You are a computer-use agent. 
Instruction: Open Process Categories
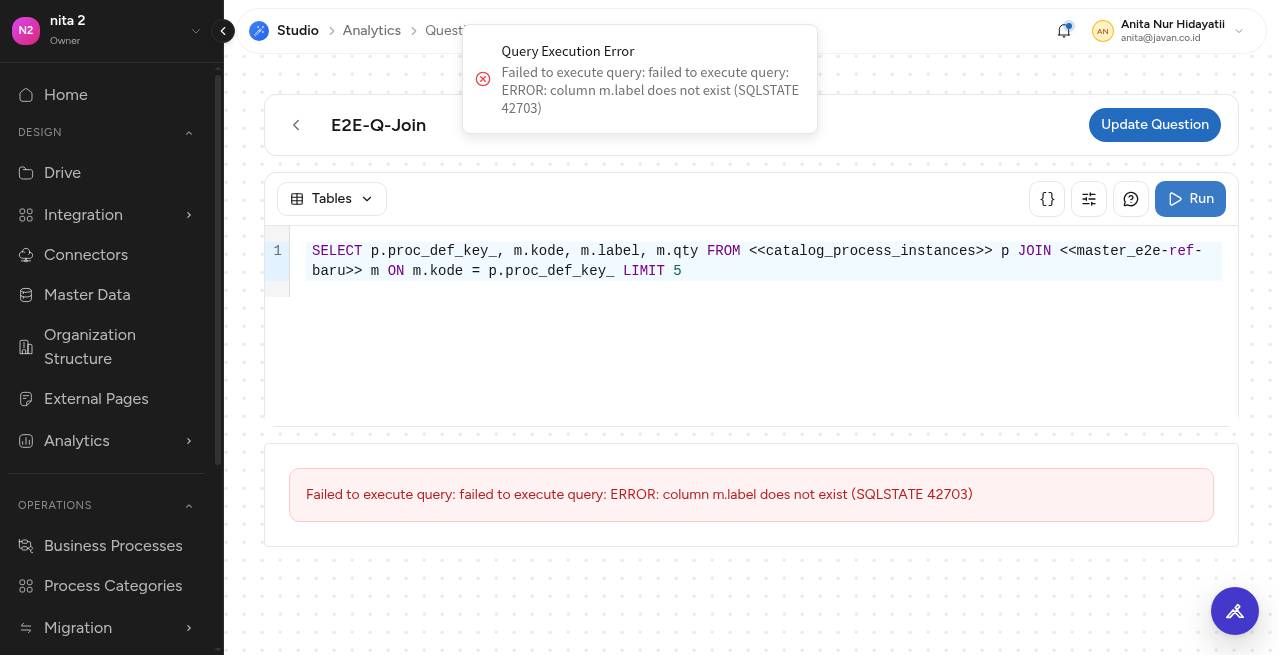tap(112, 586)
